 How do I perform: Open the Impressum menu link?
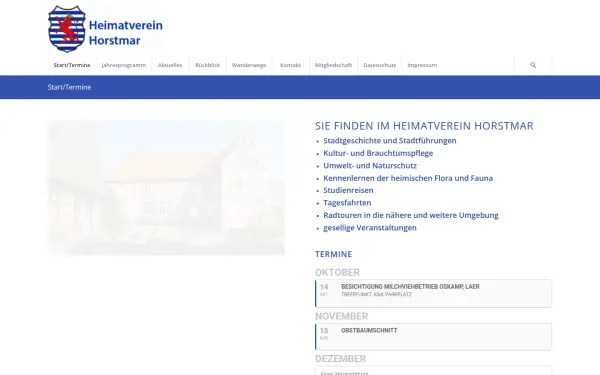[x=422, y=65]
